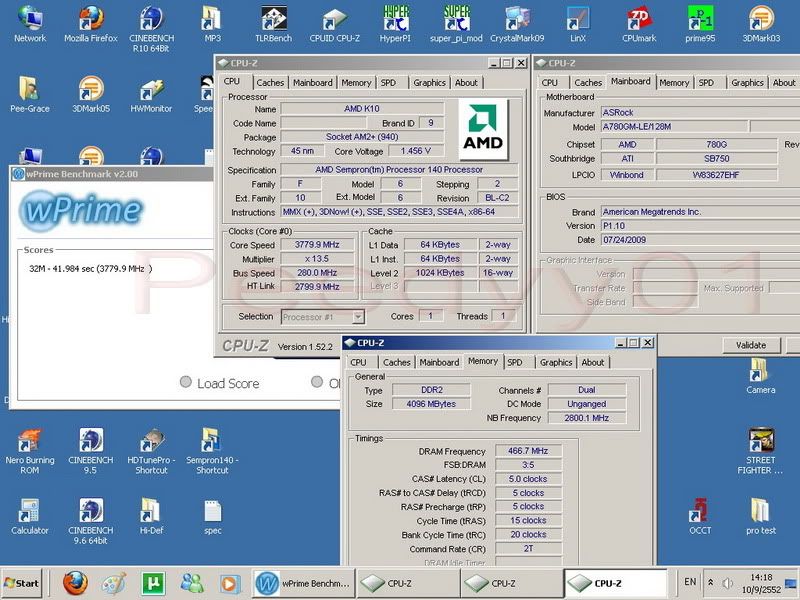The image size is (800, 600).
Task: Launch Firefox from quick launch bar
Action: [76, 583]
